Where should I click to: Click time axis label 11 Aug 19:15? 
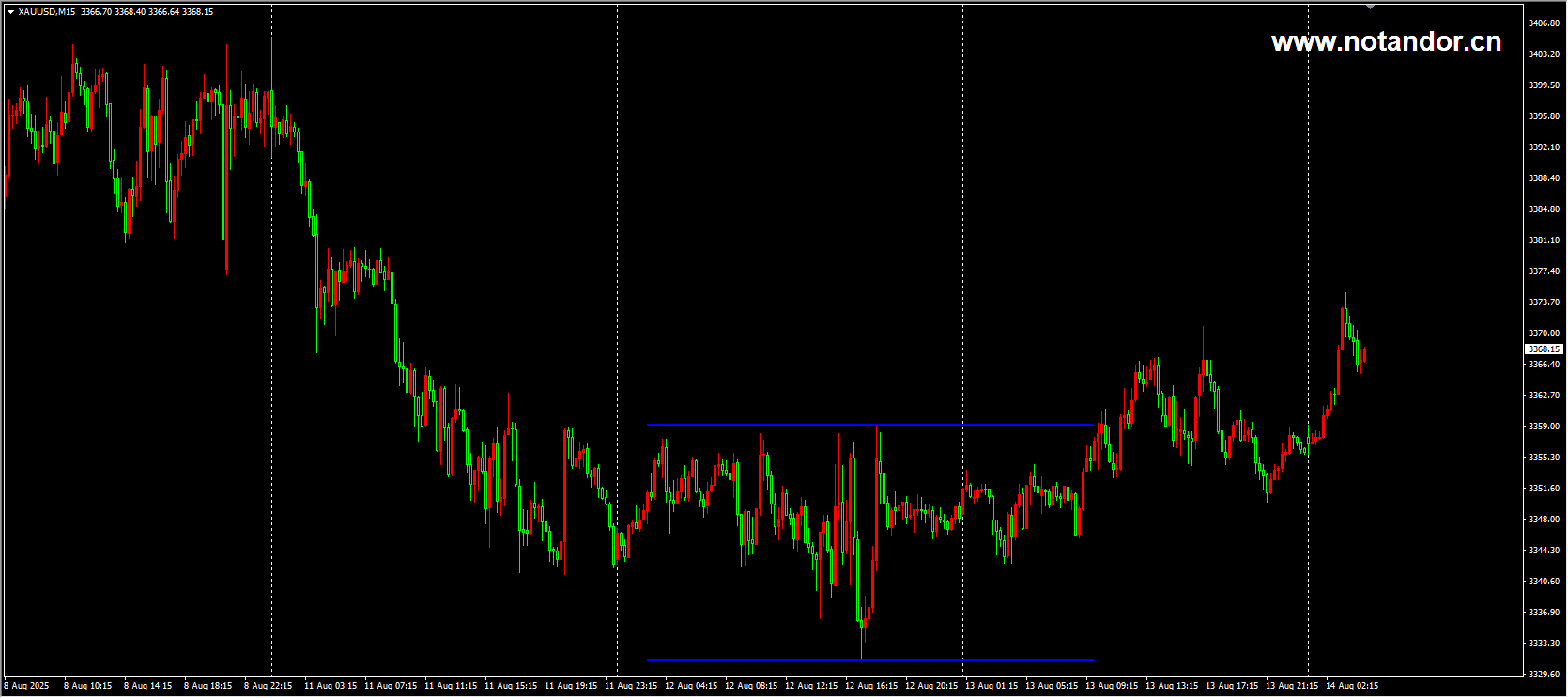571,686
